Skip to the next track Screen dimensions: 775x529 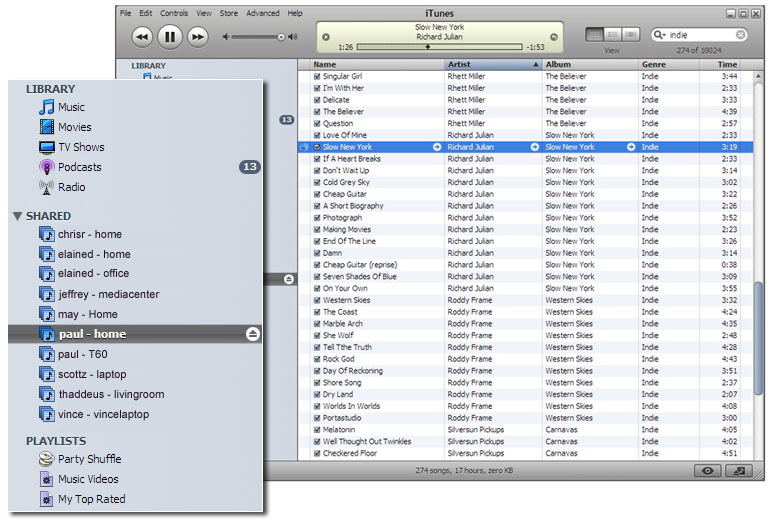(x=198, y=37)
